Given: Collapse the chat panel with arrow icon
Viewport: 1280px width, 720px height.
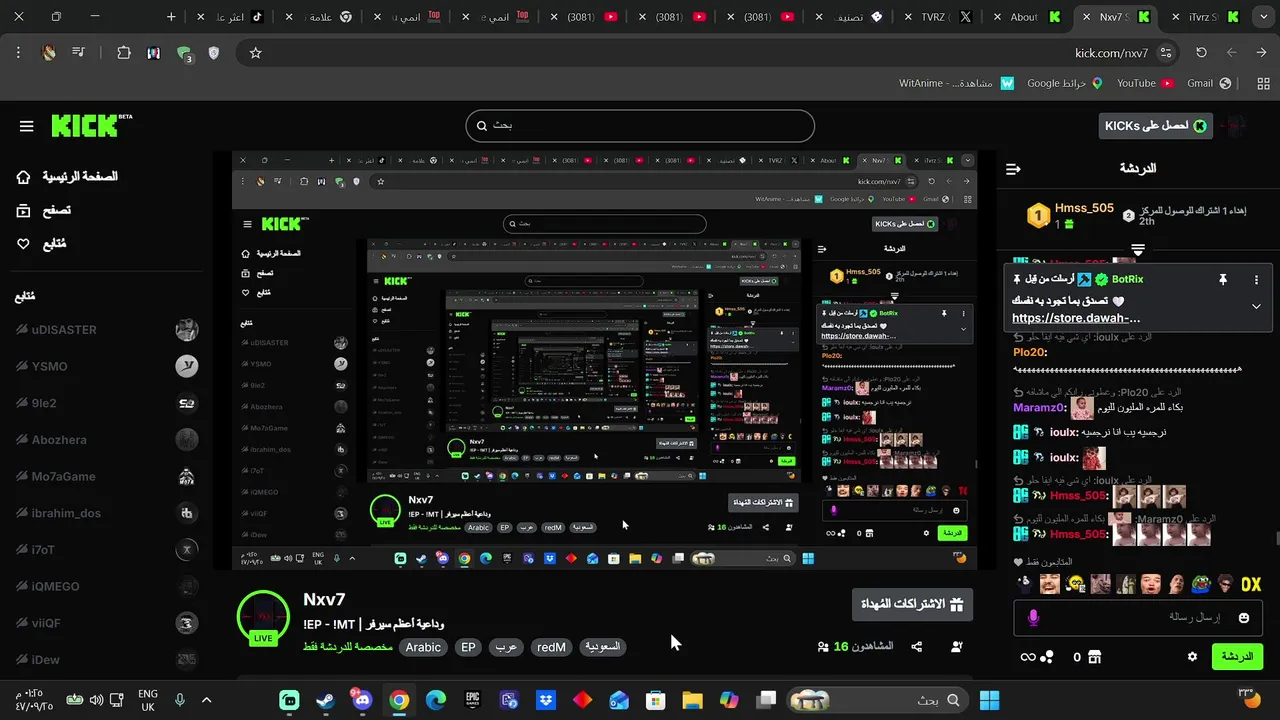Looking at the screenshot, I should pos(1013,169).
